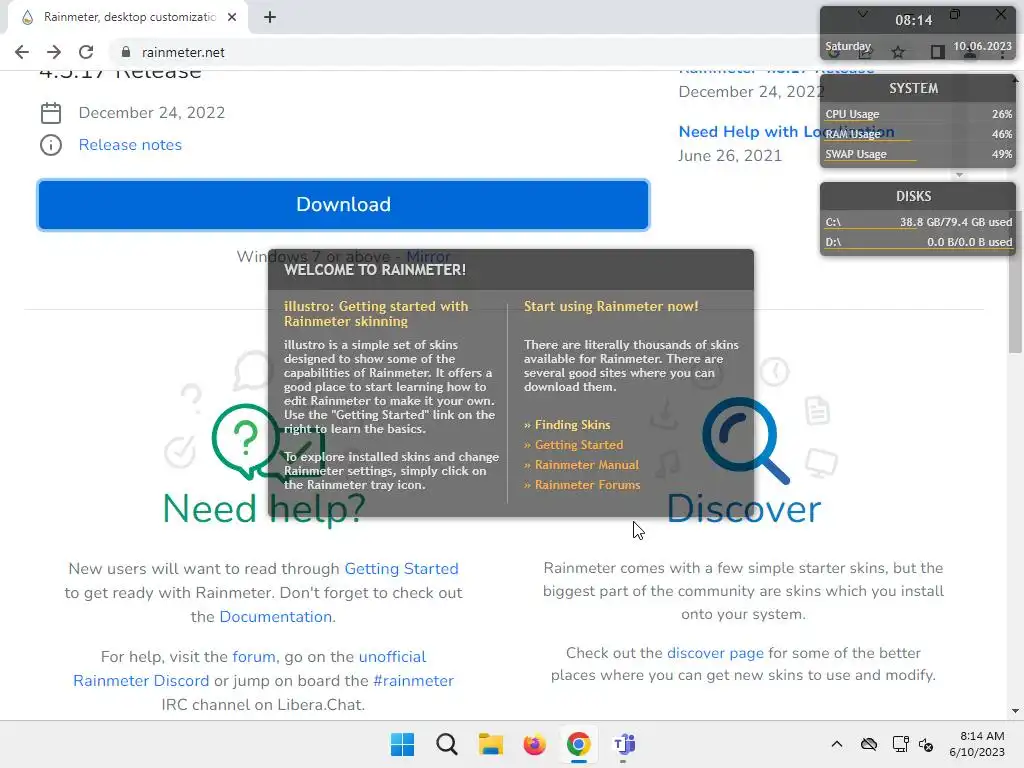
Task: Expand the hidden system tray icons chevron
Action: point(837,744)
